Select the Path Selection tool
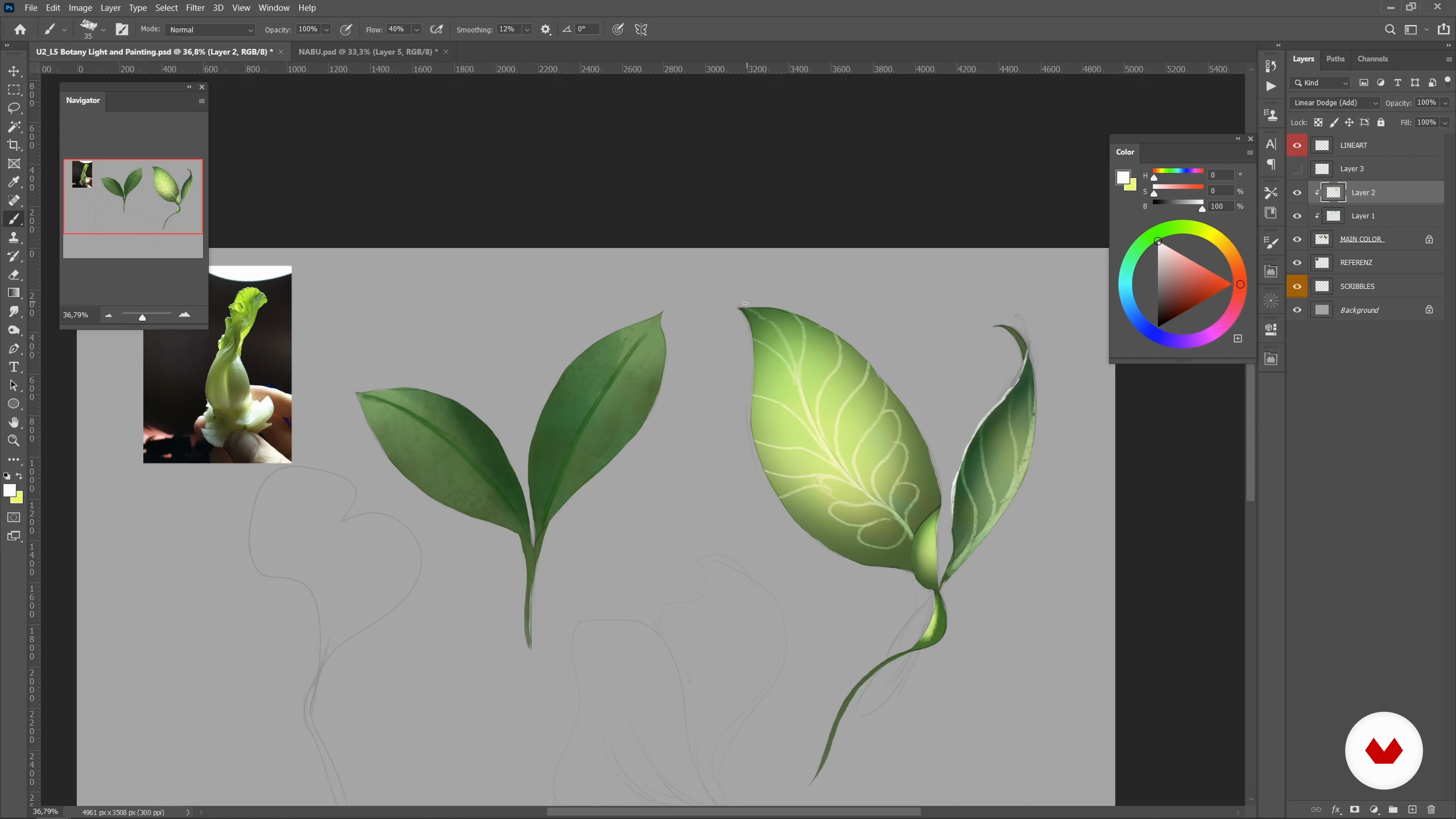Viewport: 1456px width, 819px height. (x=14, y=386)
